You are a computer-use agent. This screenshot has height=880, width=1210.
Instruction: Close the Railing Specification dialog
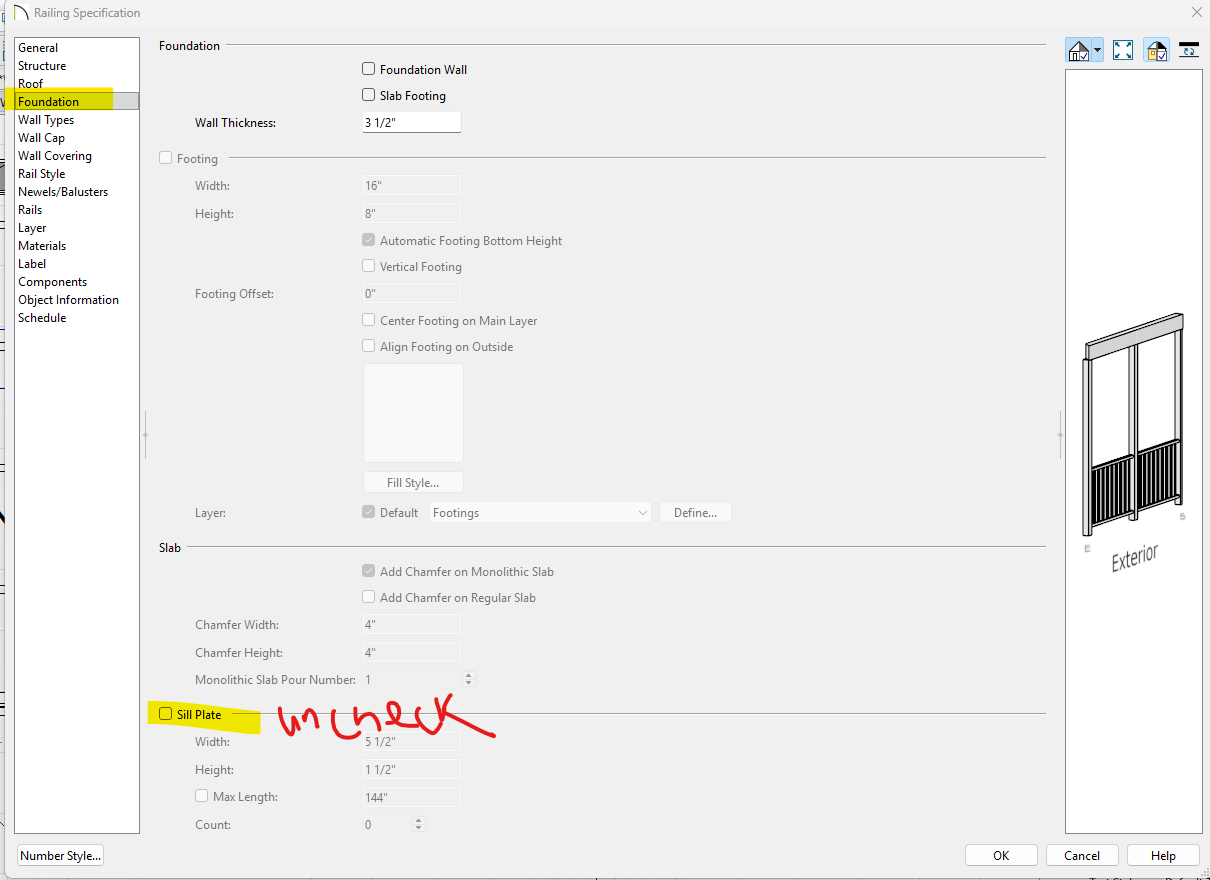1196,12
